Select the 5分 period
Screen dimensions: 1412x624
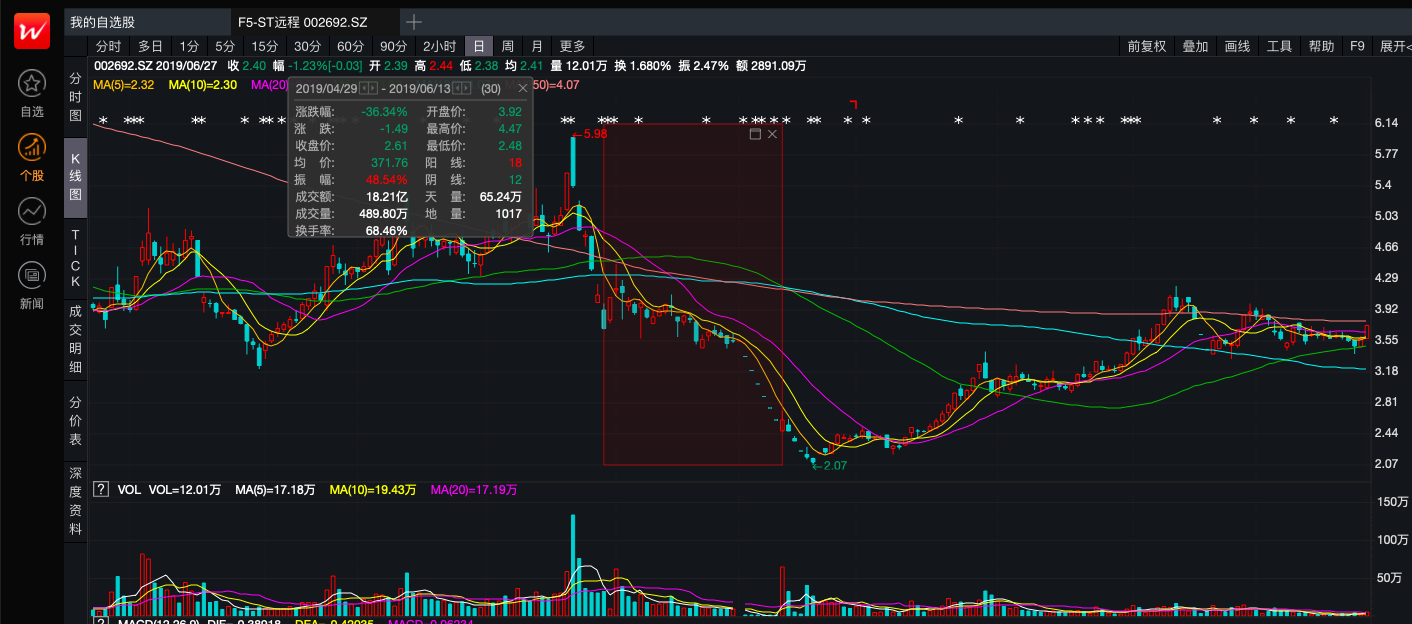[x=225, y=46]
